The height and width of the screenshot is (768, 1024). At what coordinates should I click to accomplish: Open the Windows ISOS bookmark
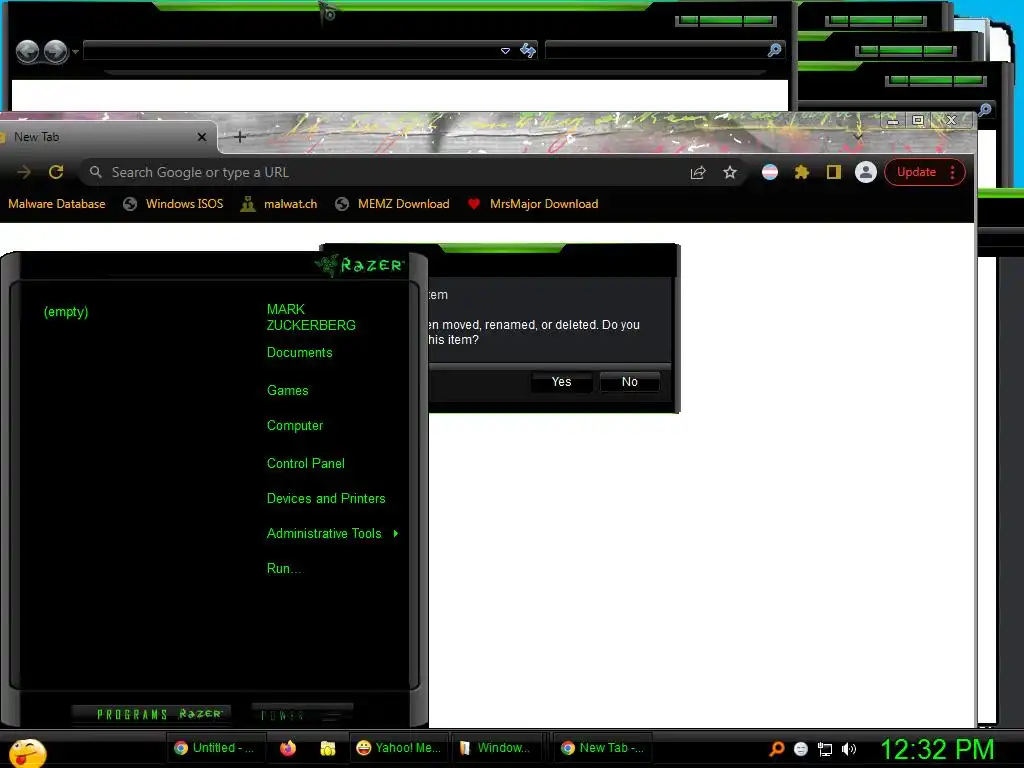174,204
